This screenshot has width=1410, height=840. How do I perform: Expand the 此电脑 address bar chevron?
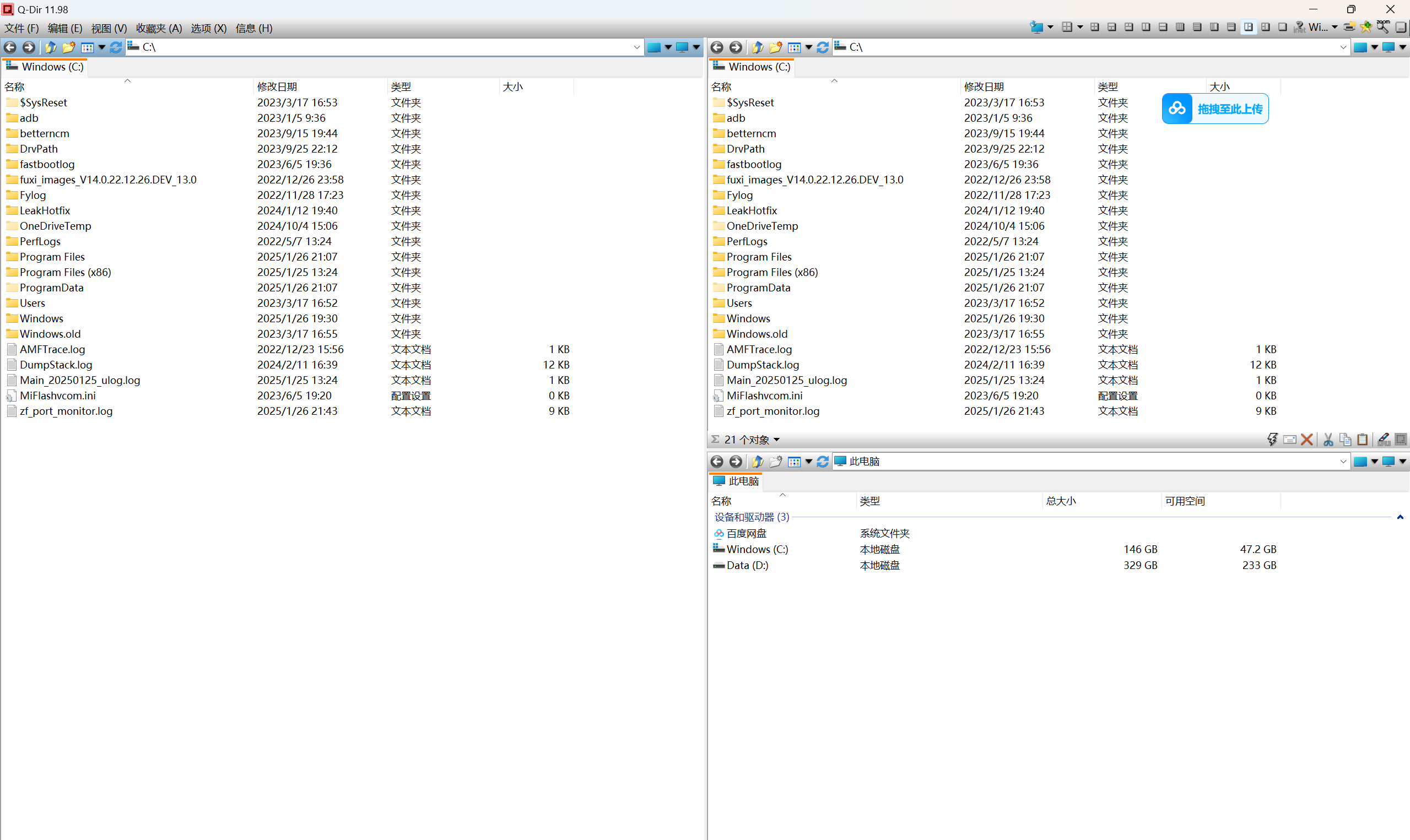[x=1343, y=462]
